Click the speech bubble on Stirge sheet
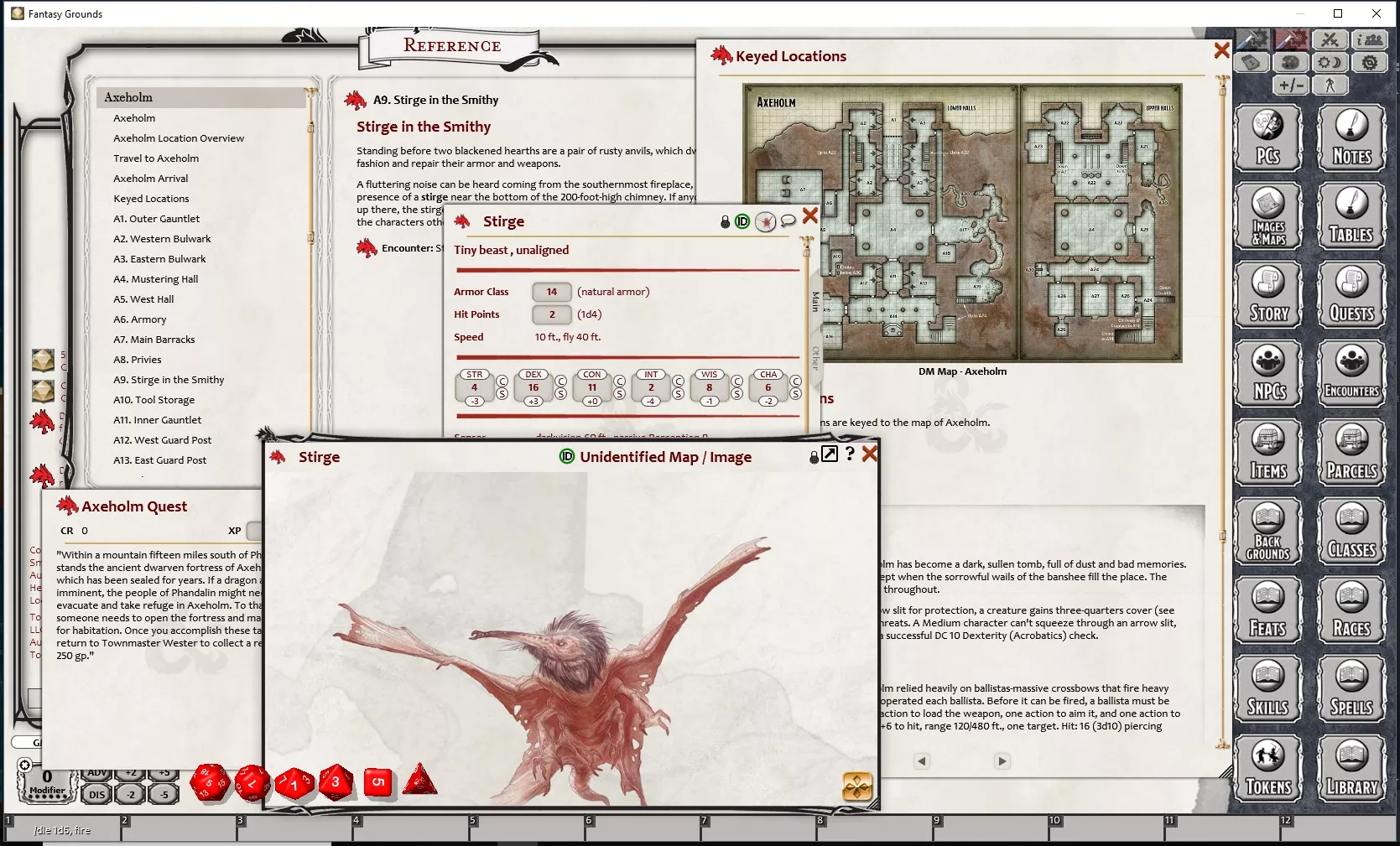The image size is (1400, 846). (x=788, y=221)
